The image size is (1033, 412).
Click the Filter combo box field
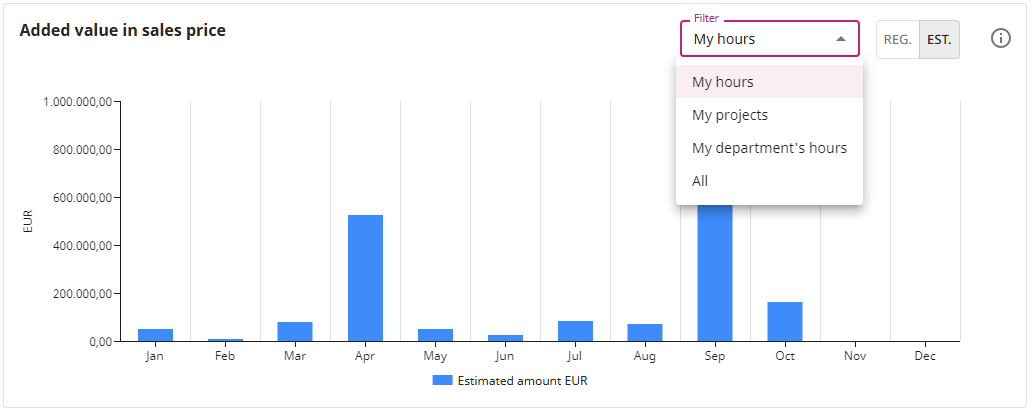tap(769, 39)
